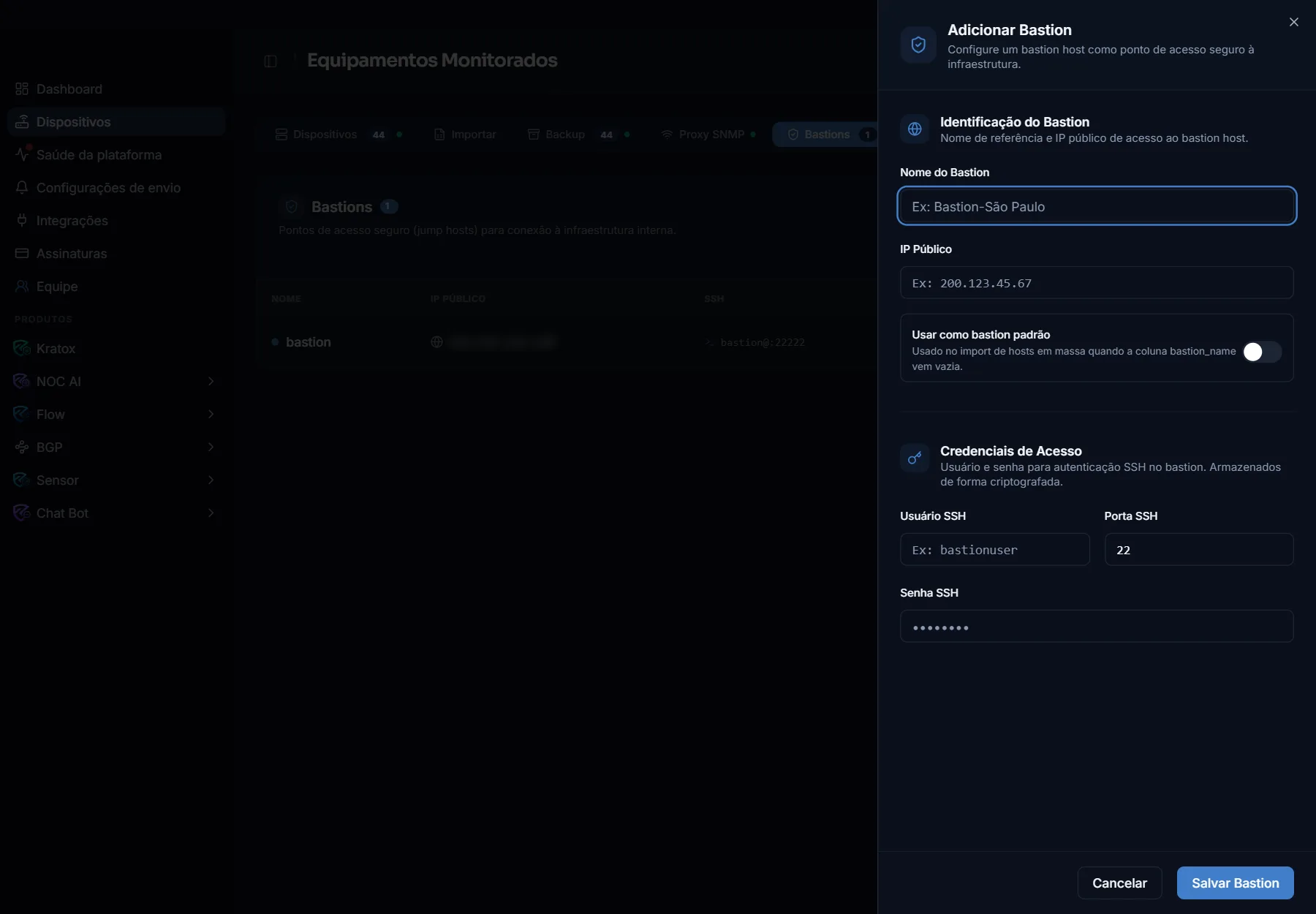This screenshot has width=1316, height=914.
Task: Select the bastion name in table row
Action: tap(308, 341)
